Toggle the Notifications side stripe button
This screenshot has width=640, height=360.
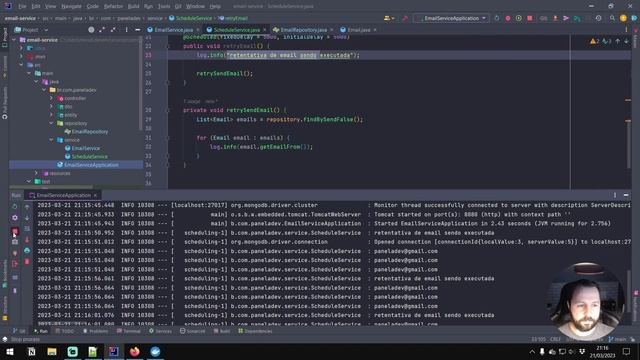(636, 306)
